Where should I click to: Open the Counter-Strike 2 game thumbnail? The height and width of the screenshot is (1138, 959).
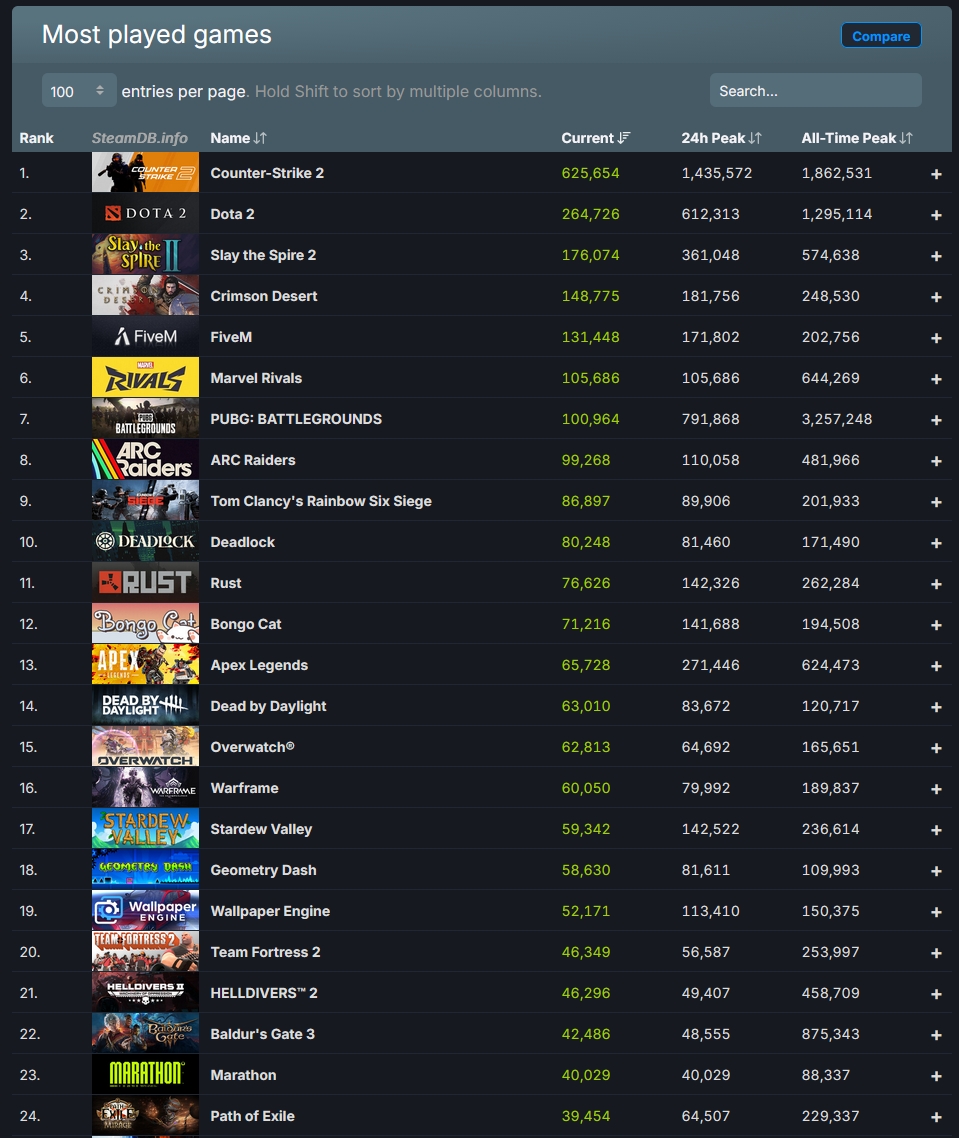145,172
